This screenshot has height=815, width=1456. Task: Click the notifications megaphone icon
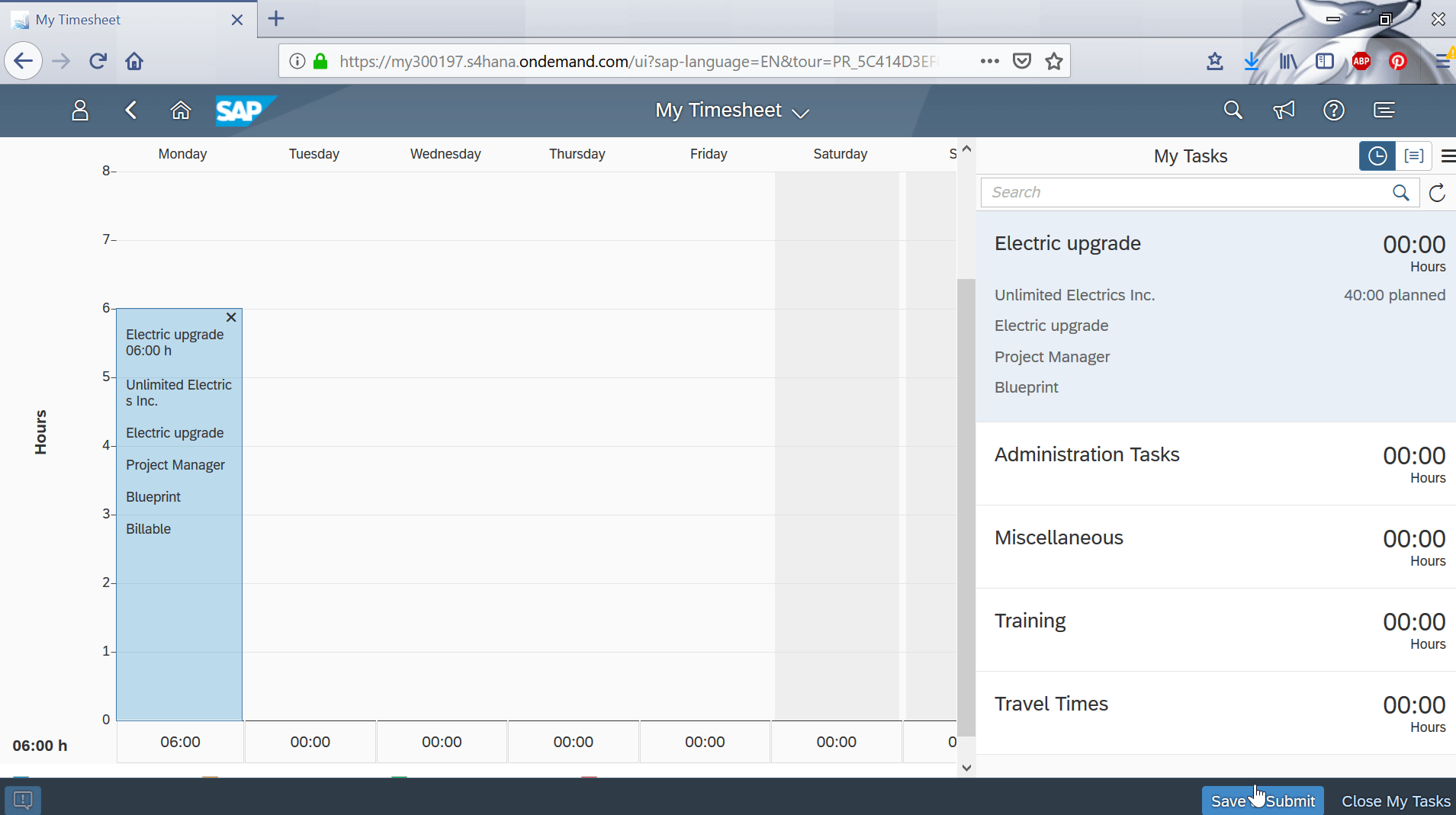click(1282, 110)
